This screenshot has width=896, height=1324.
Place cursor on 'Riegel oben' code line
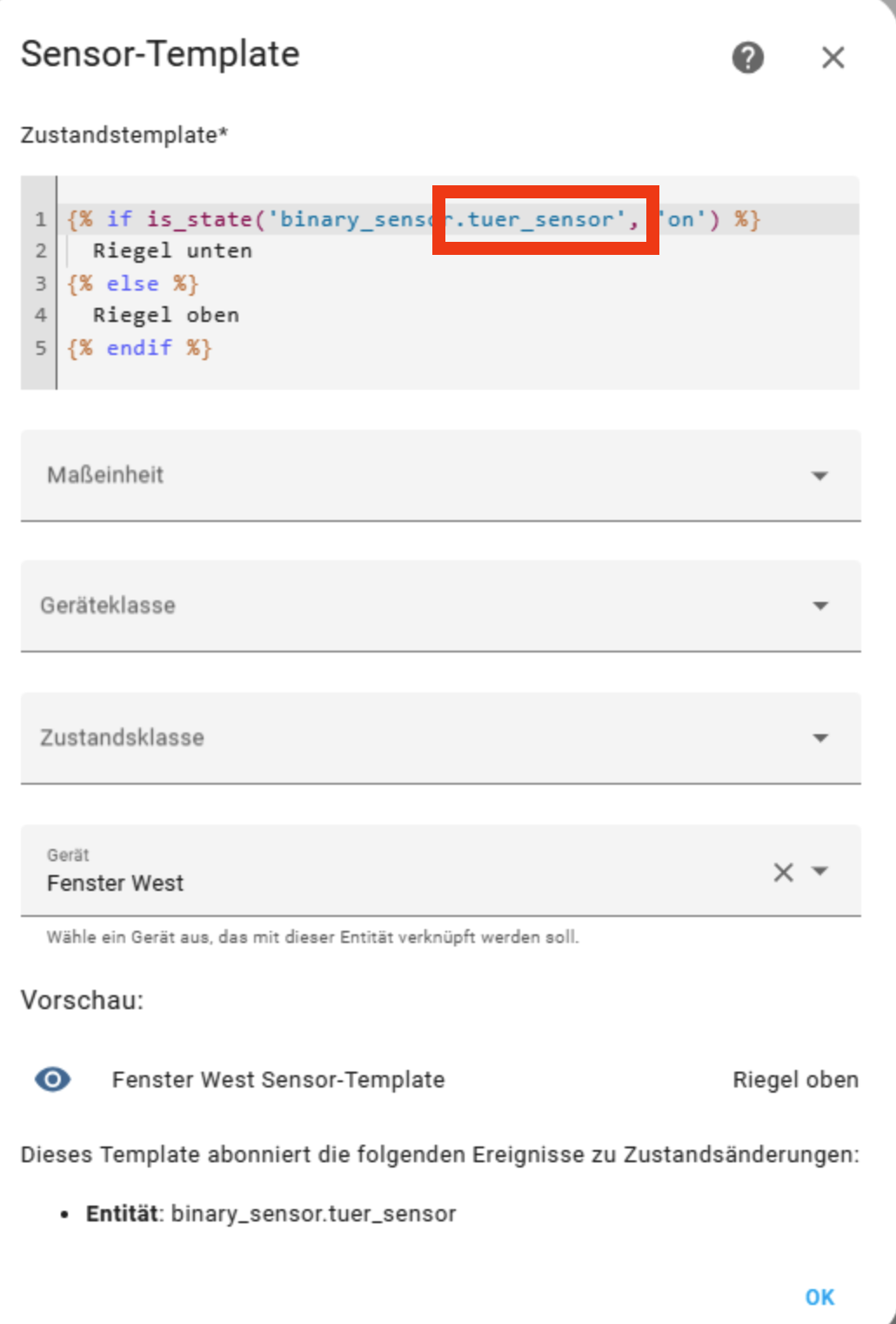(166, 315)
